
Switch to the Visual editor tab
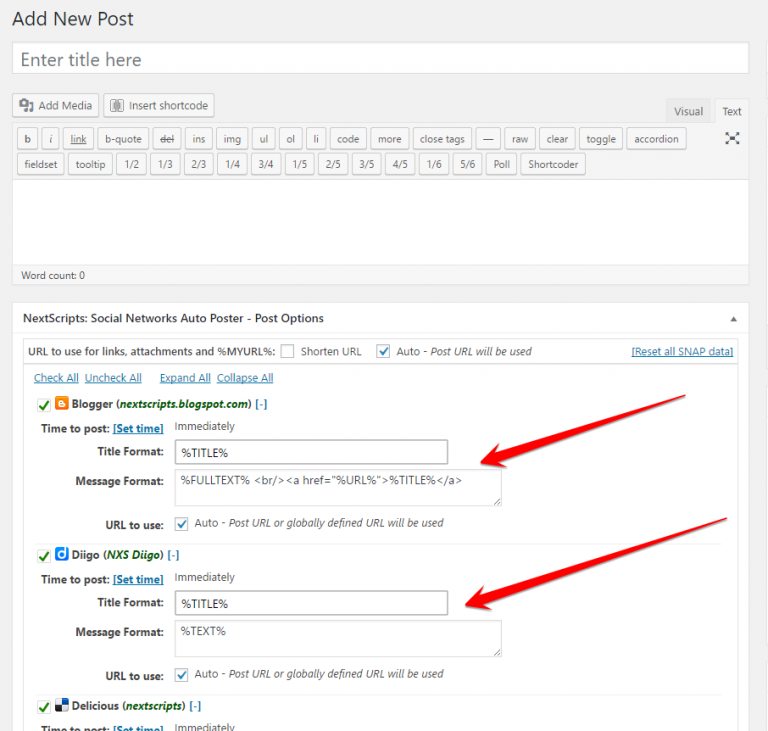pyautogui.click(x=688, y=111)
